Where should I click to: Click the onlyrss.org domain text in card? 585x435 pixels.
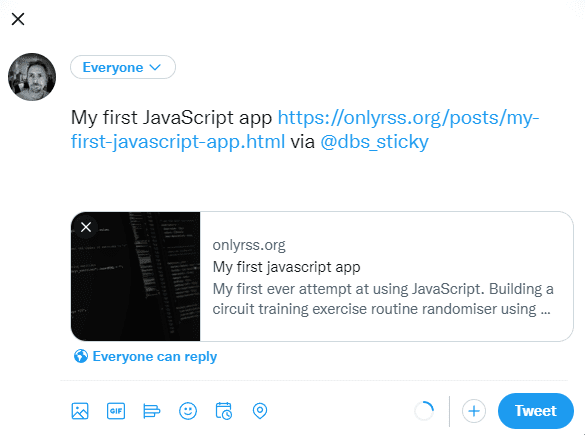coord(249,245)
